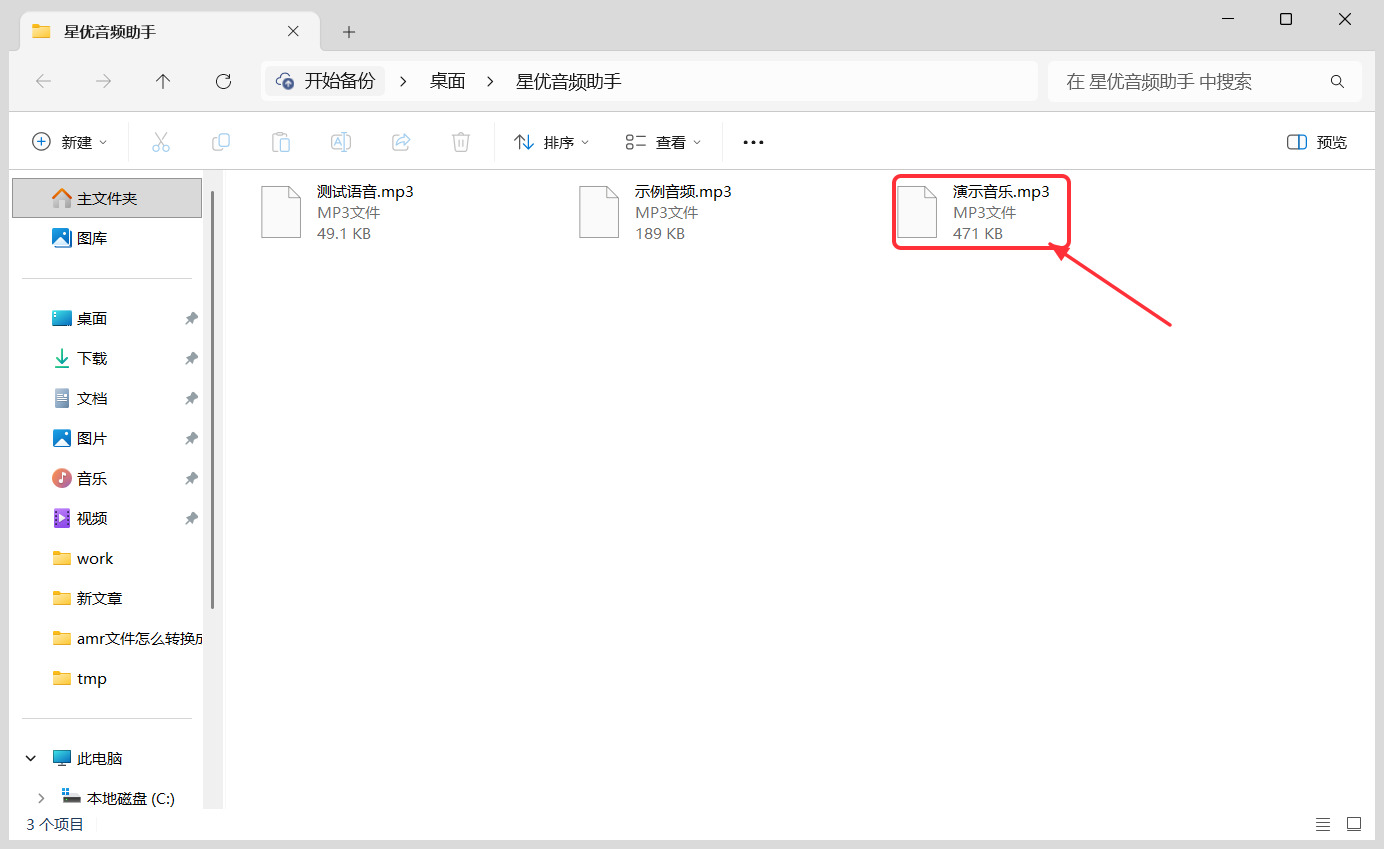1384x849 pixels.
Task: Click the Share icon in toolbar
Action: [x=401, y=142]
